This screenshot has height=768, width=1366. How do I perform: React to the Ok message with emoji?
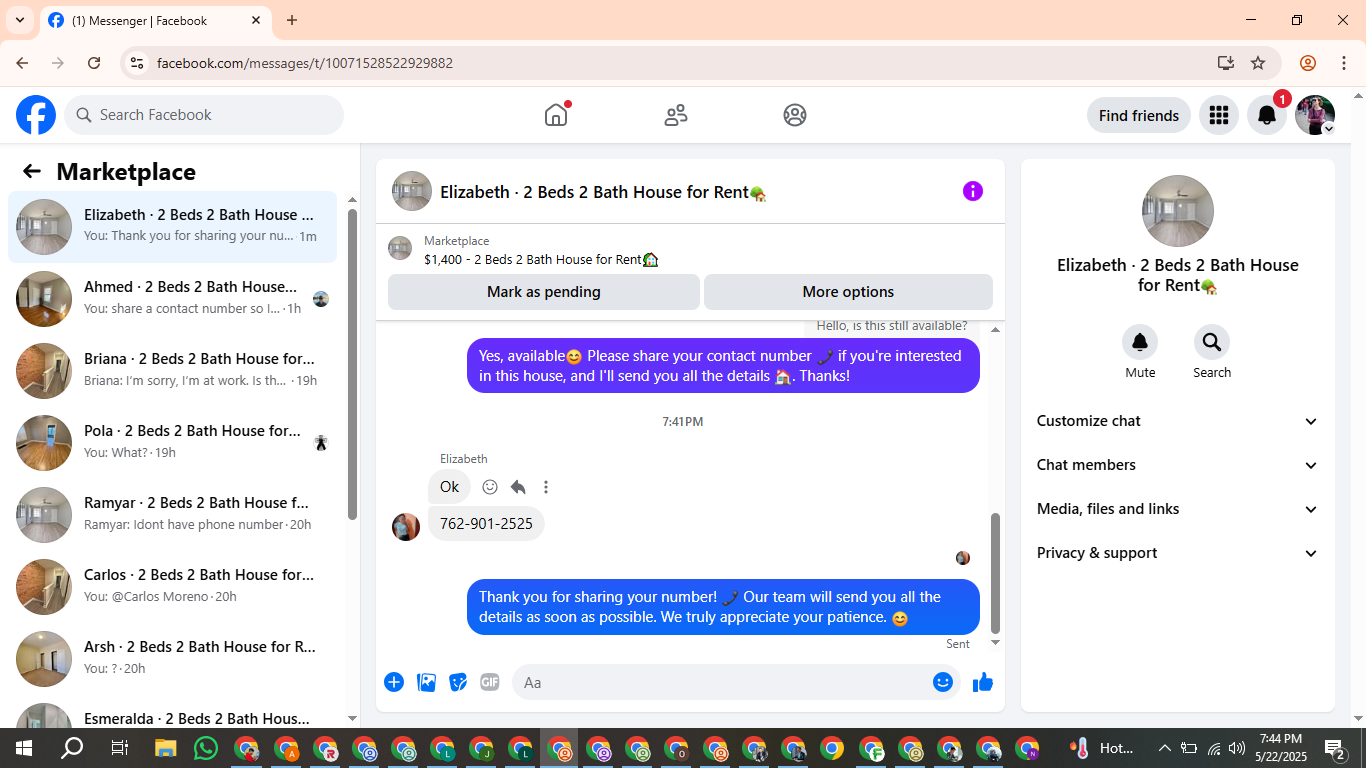point(490,487)
